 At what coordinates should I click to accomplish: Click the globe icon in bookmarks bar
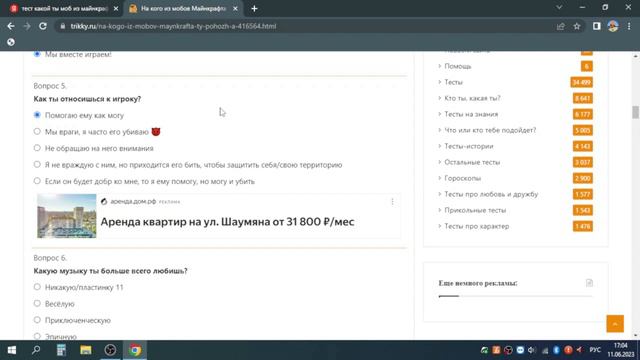tap(11, 42)
